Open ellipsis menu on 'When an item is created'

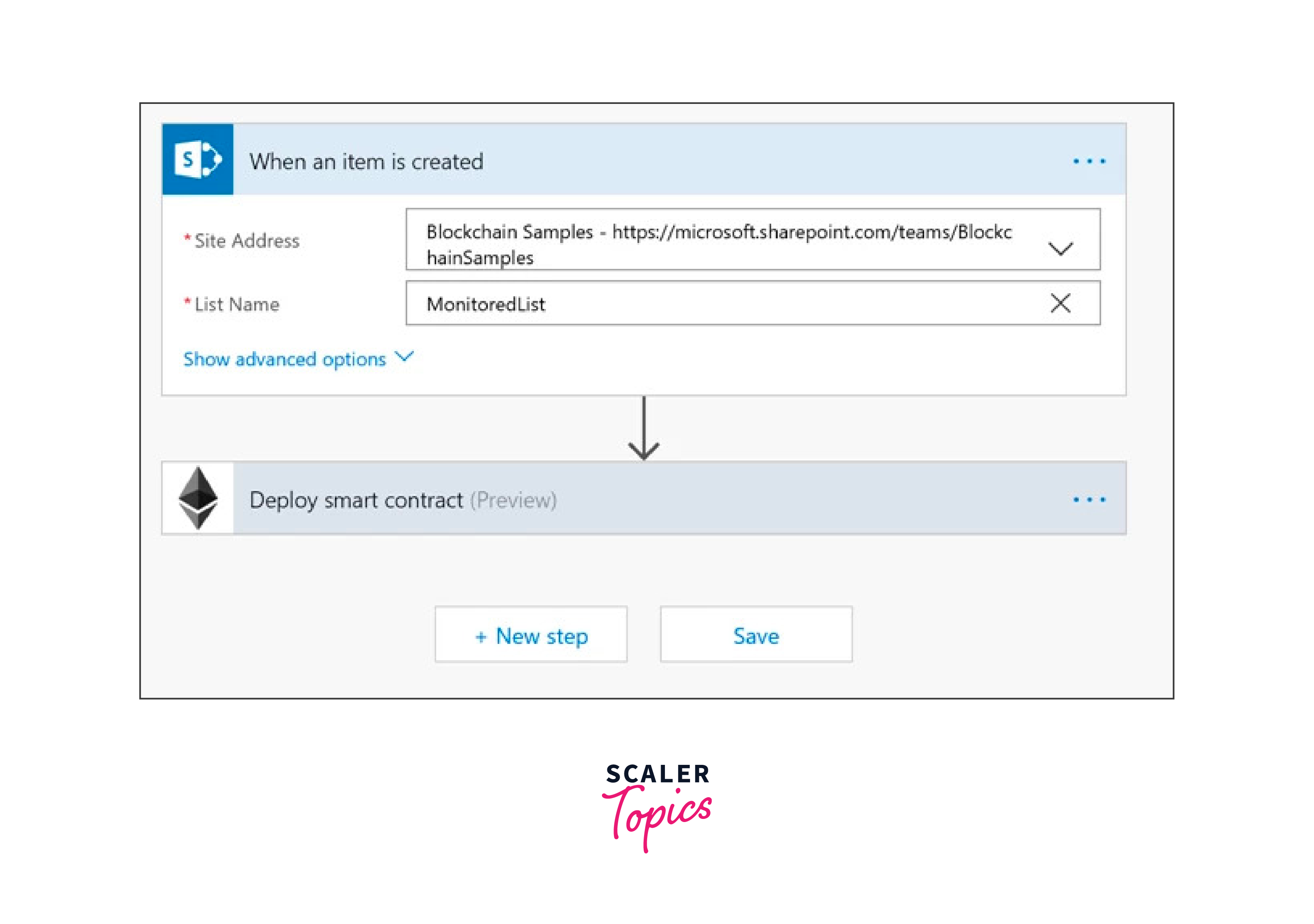[x=1089, y=161]
